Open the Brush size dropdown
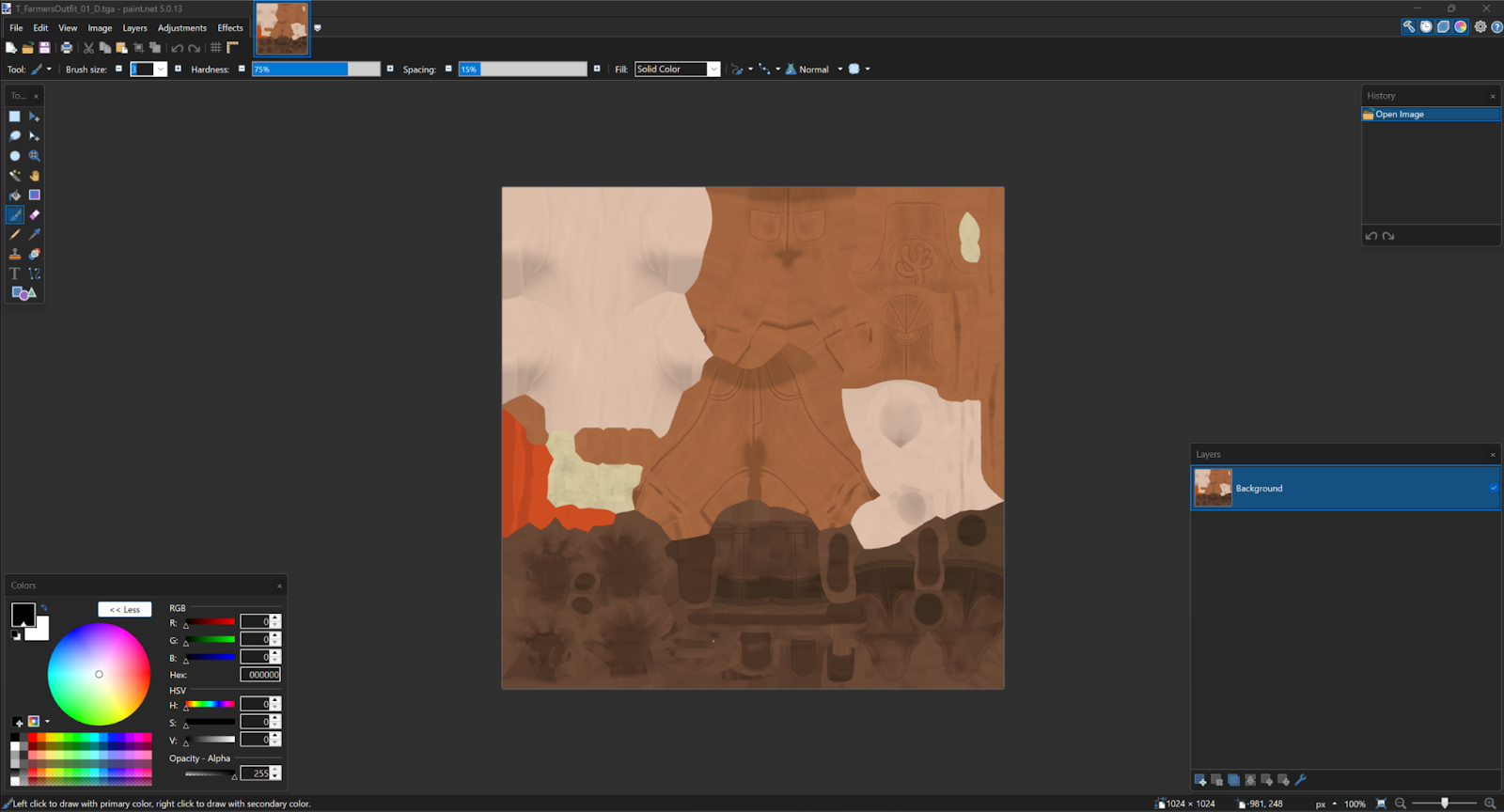This screenshot has width=1504, height=812. point(161,69)
